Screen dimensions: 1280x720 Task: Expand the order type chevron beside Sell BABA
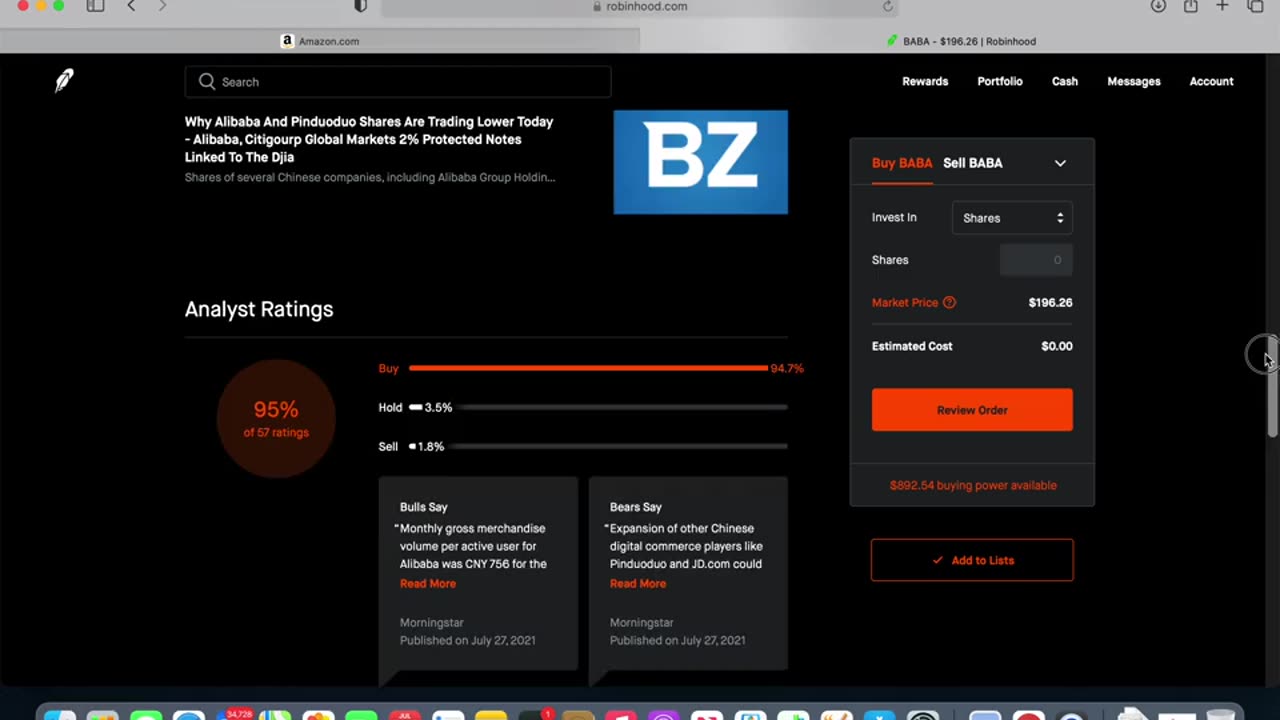(x=1060, y=163)
